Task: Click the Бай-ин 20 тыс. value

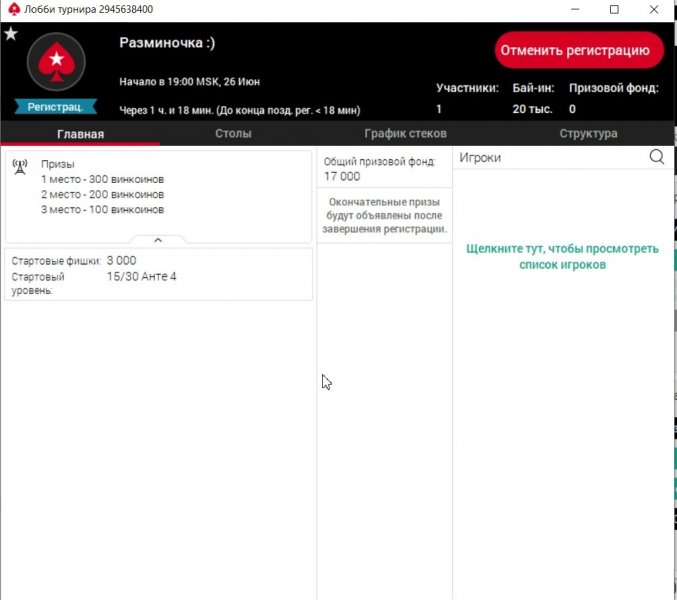Action: click(x=530, y=109)
